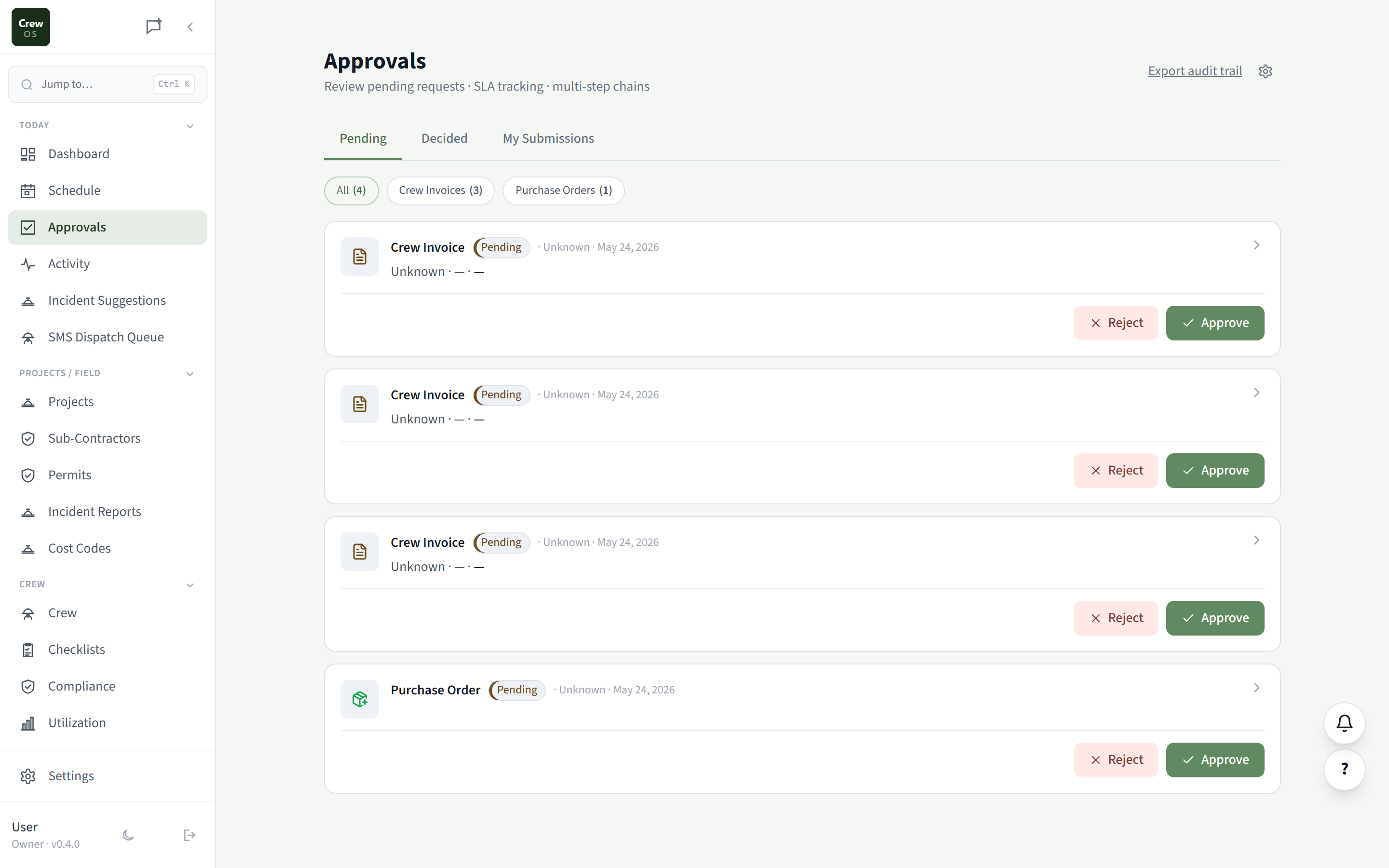Click the Pending badge on Purchase Order
Screen dimensions: 1389x868
pyautogui.click(x=517, y=690)
